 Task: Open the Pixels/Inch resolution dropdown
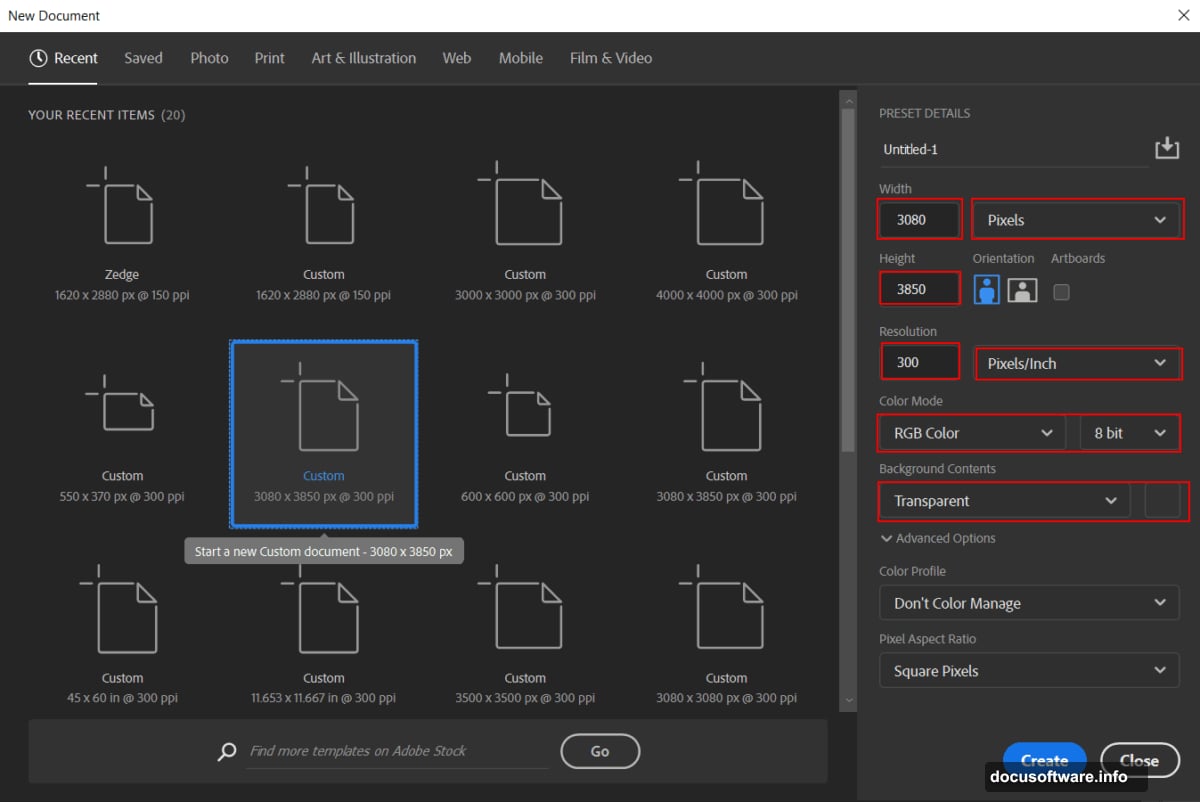click(1078, 363)
